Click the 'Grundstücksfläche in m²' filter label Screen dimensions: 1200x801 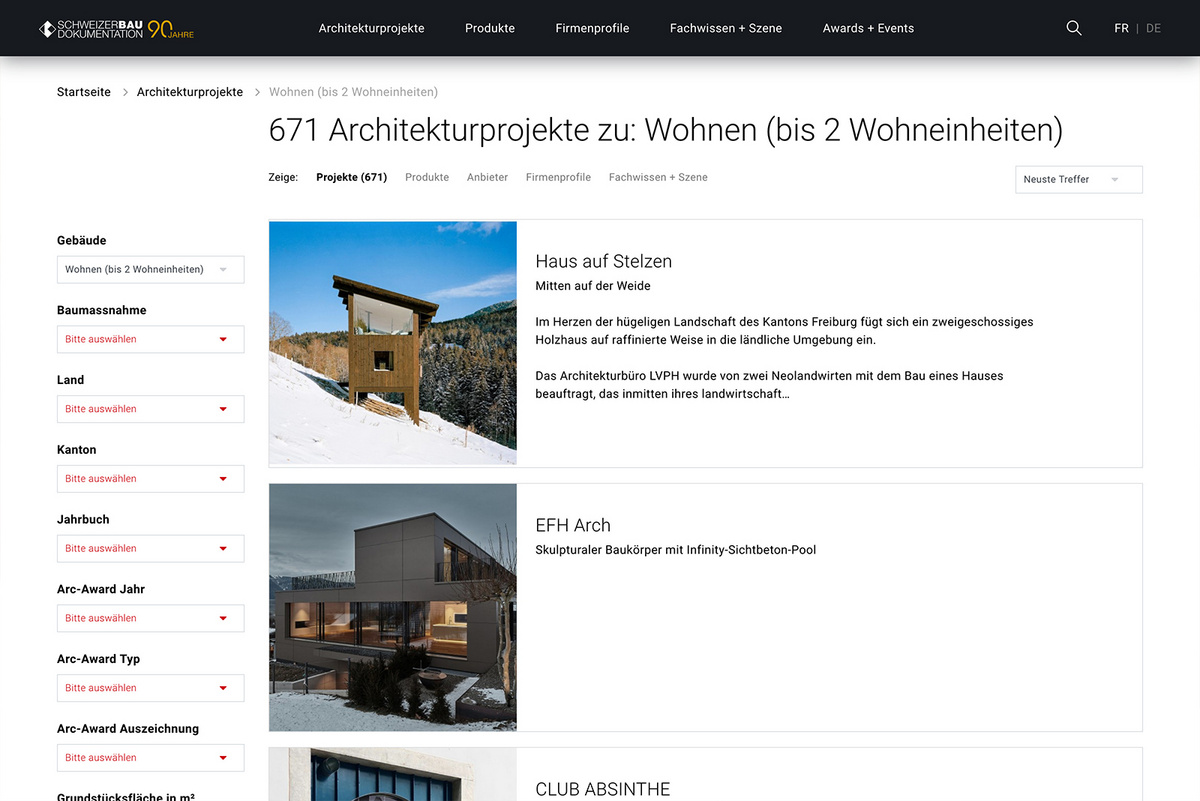pos(128,796)
